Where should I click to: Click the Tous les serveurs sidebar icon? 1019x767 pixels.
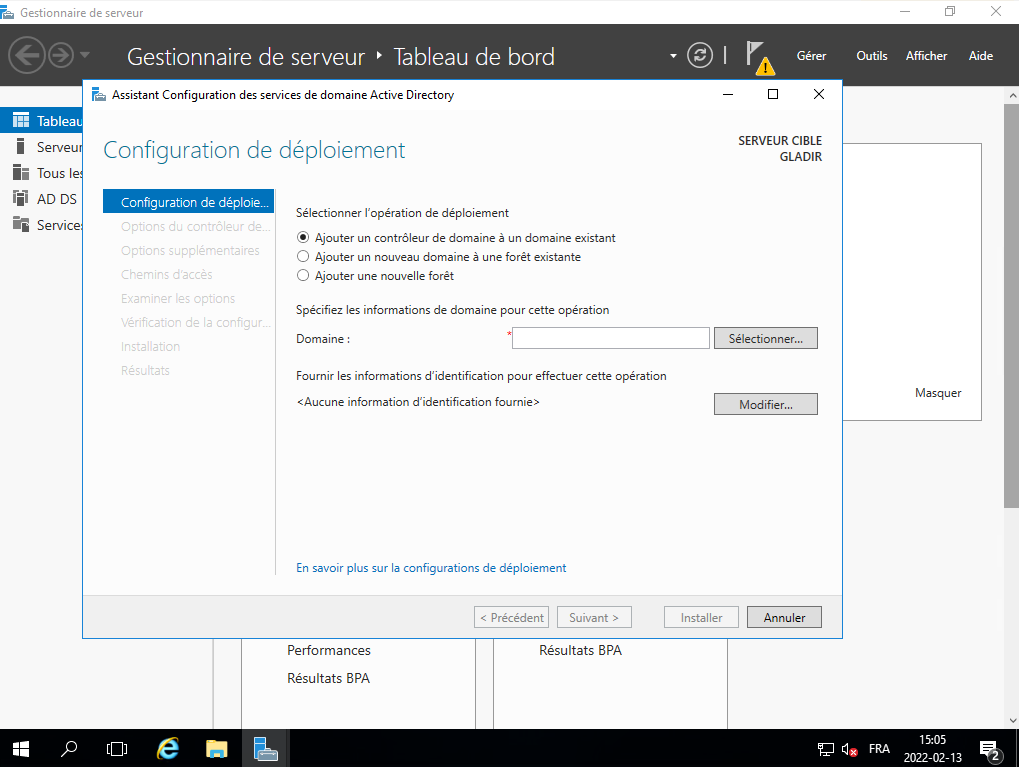pyautogui.click(x=21, y=172)
